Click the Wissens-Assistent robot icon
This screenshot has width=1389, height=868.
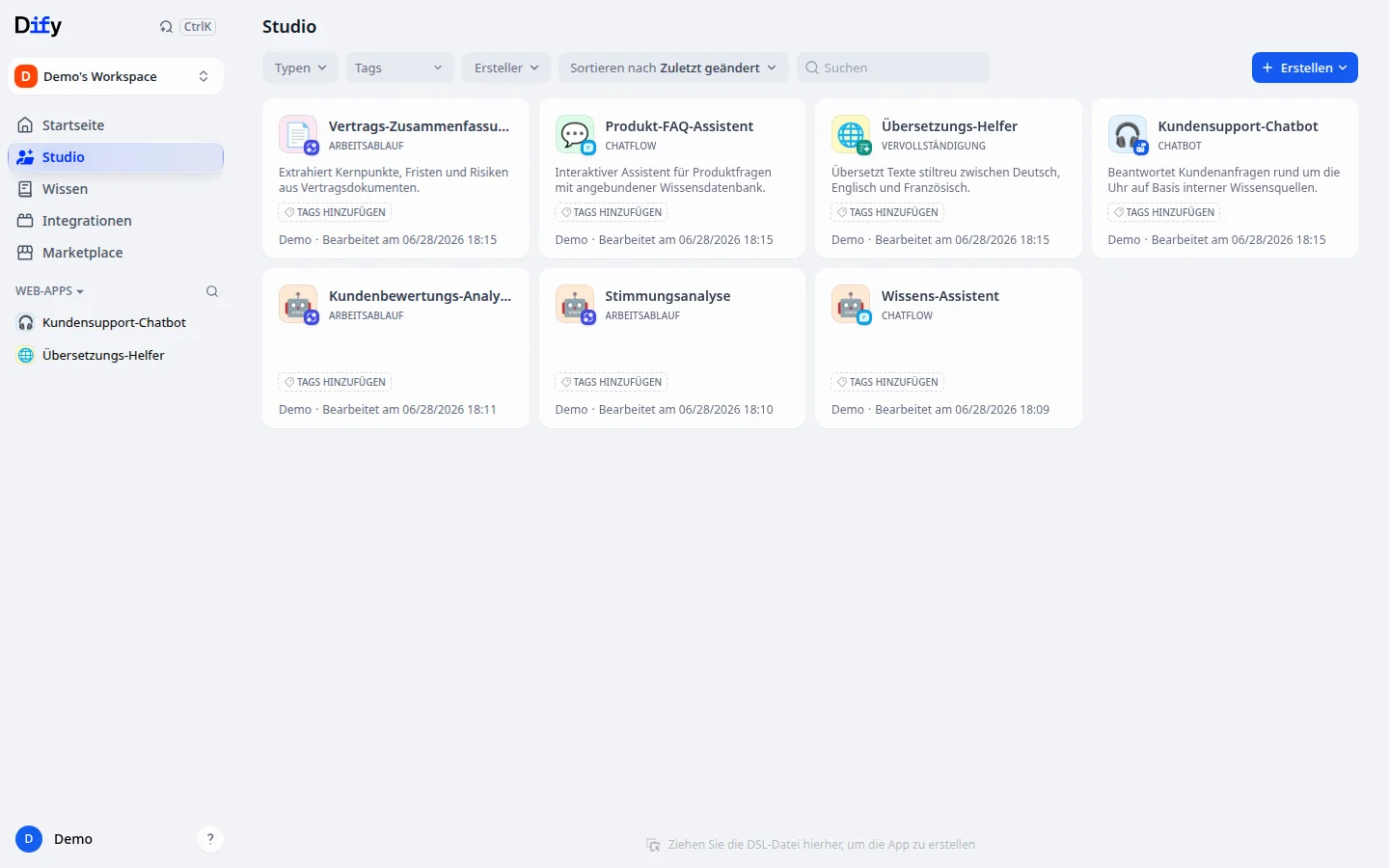(x=851, y=304)
